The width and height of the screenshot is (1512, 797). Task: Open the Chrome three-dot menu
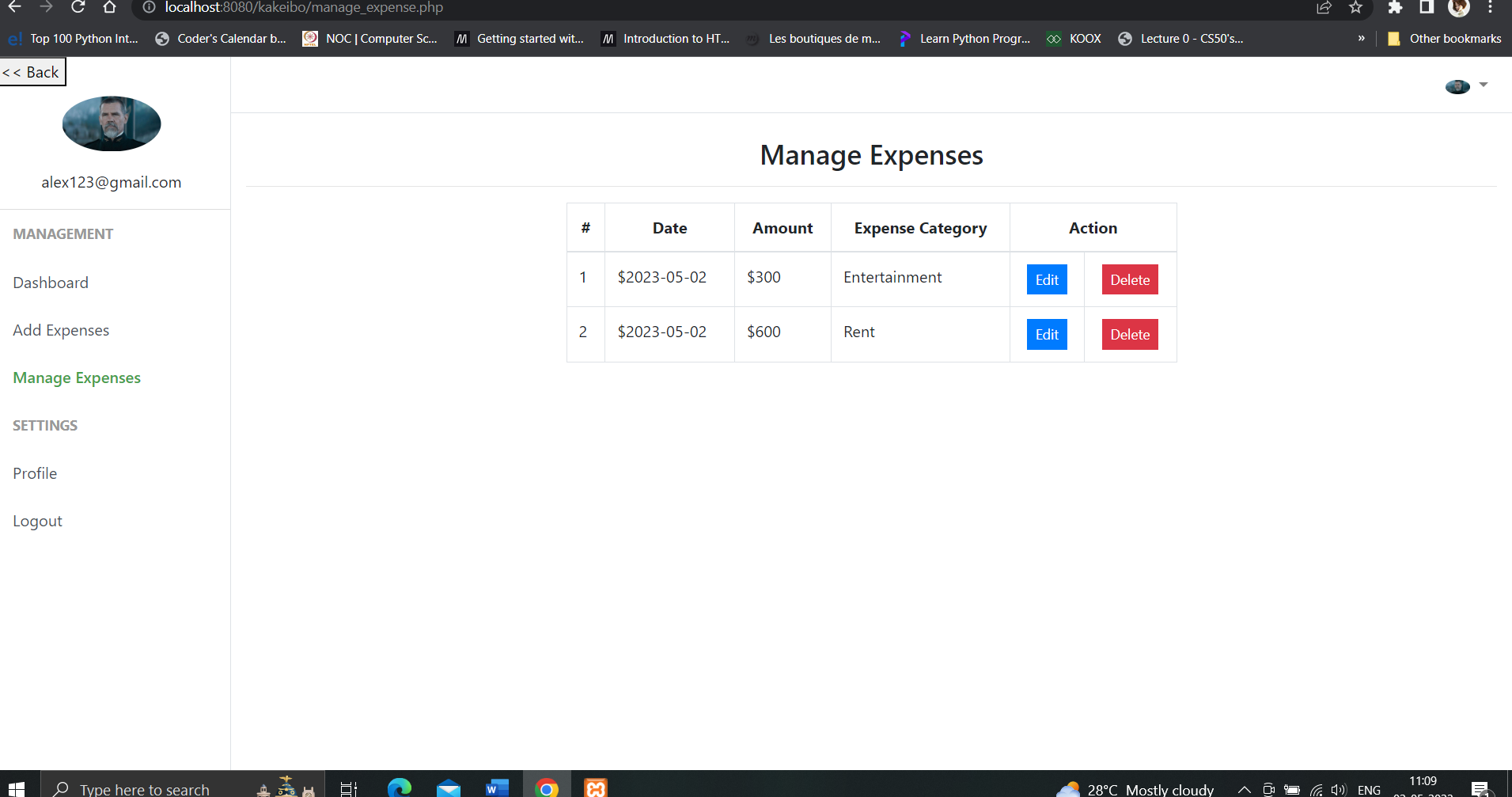pyautogui.click(x=1491, y=8)
